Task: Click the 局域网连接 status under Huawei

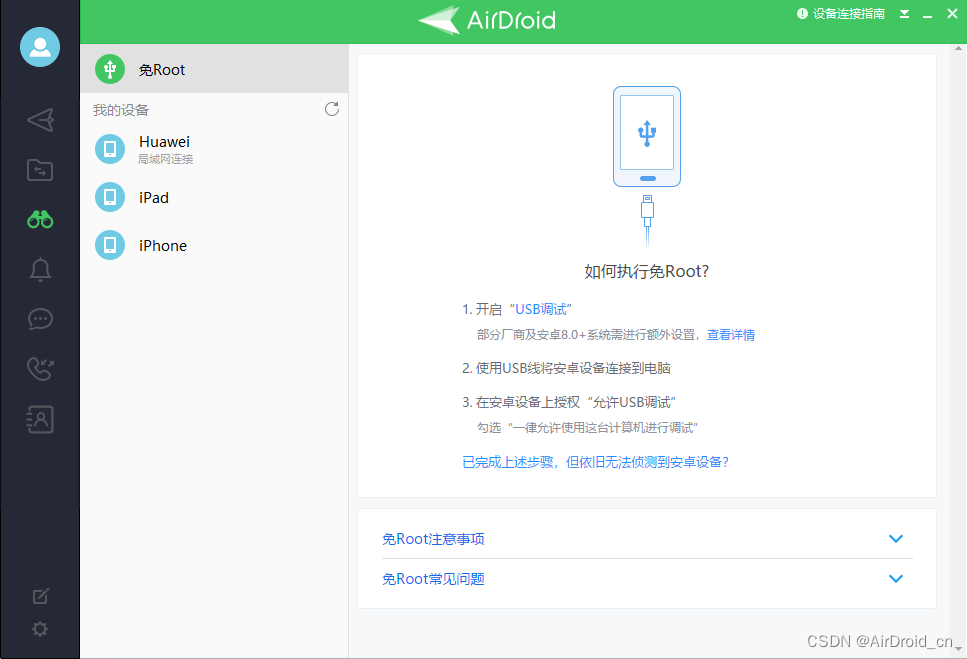Action: tap(165, 159)
